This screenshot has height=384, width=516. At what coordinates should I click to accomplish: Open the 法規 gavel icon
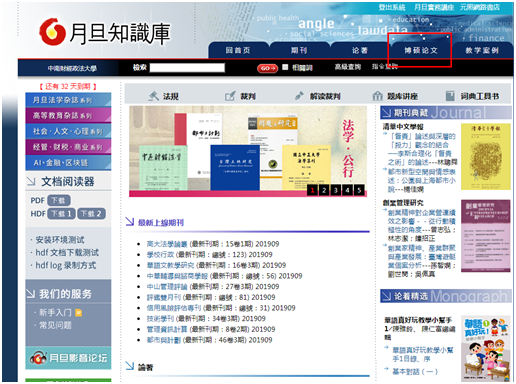(x=154, y=96)
